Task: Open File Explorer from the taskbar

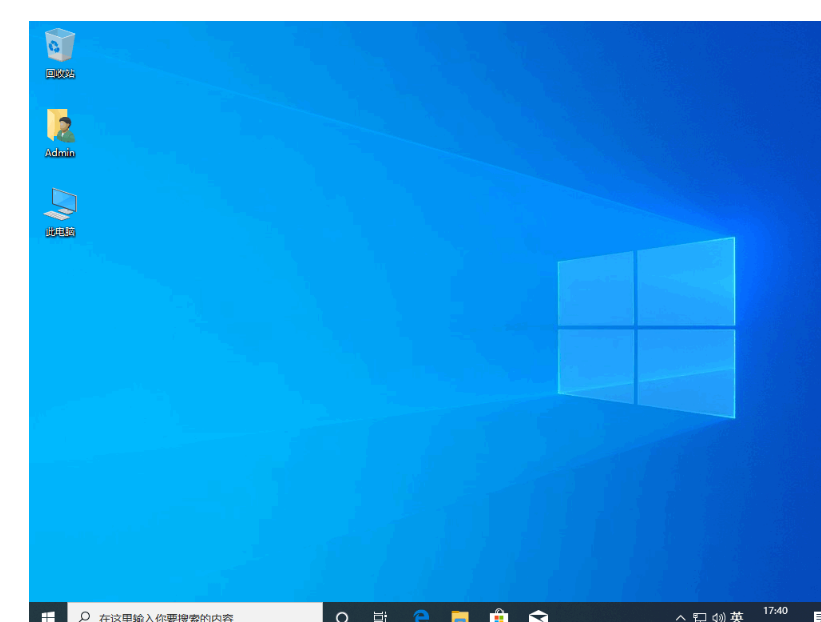Action: pyautogui.click(x=460, y=616)
